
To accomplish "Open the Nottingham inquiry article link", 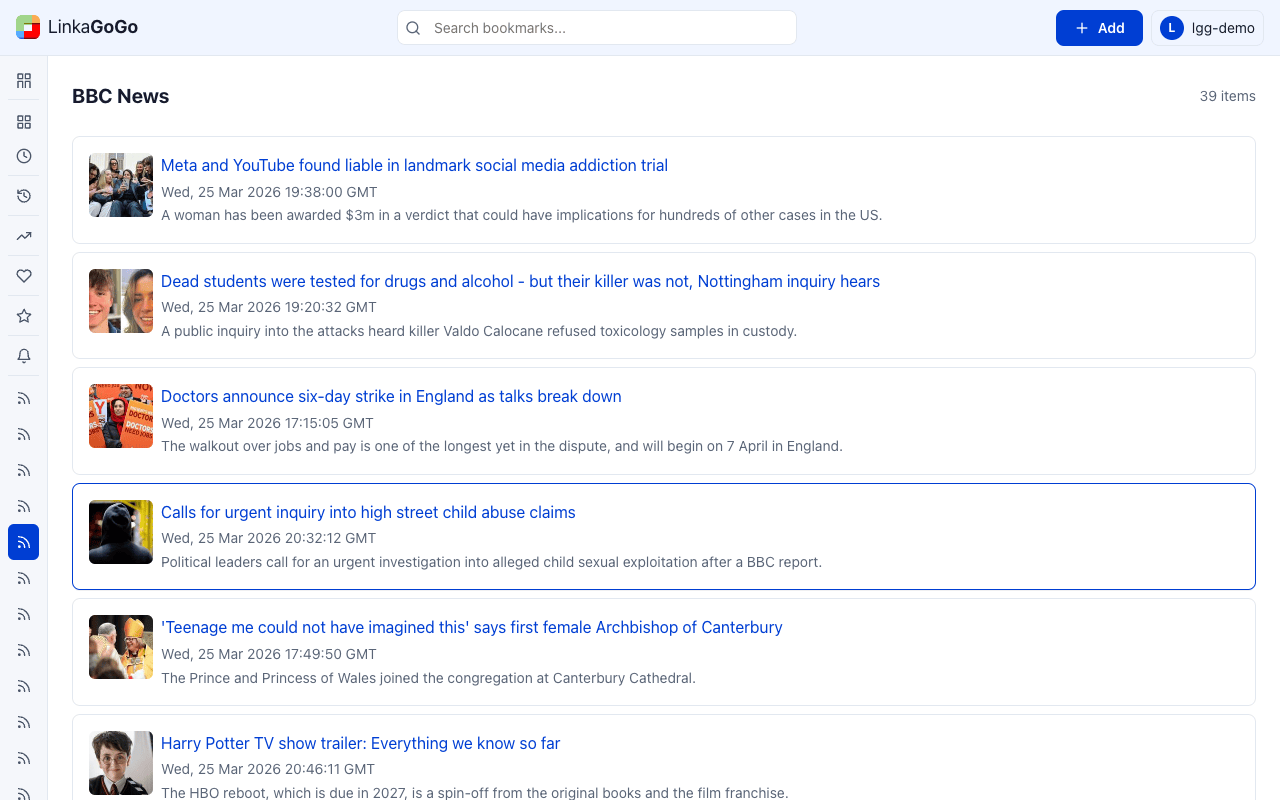I will tap(520, 281).
